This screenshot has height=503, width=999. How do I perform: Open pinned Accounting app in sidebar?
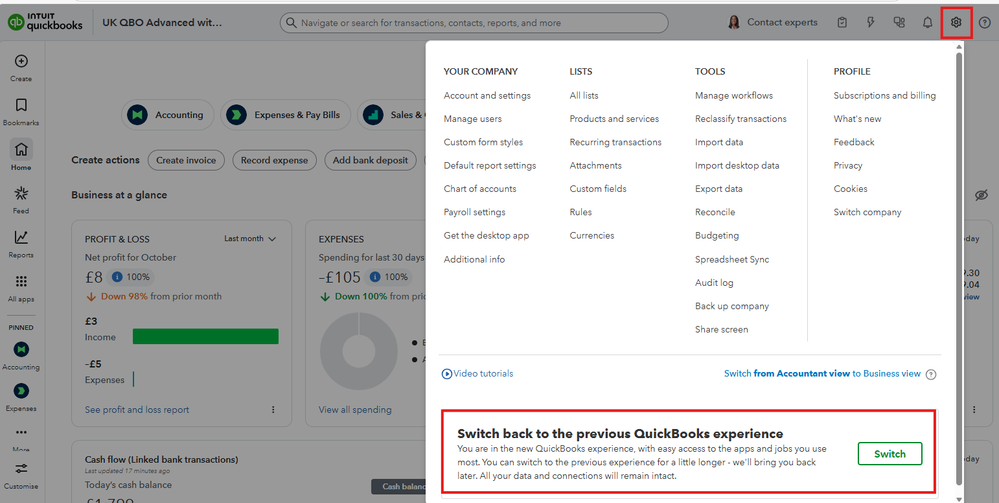21,355
